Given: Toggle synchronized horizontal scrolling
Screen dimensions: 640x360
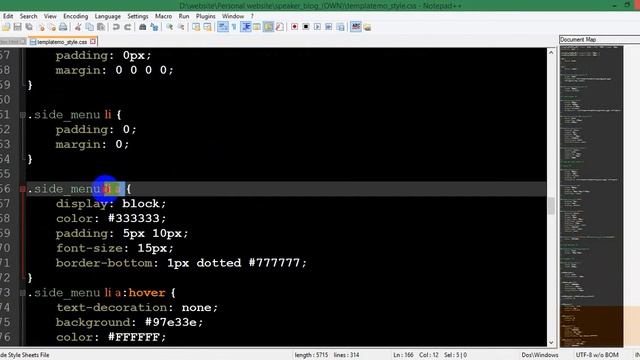Looking at the screenshot, I should (x=208, y=27).
